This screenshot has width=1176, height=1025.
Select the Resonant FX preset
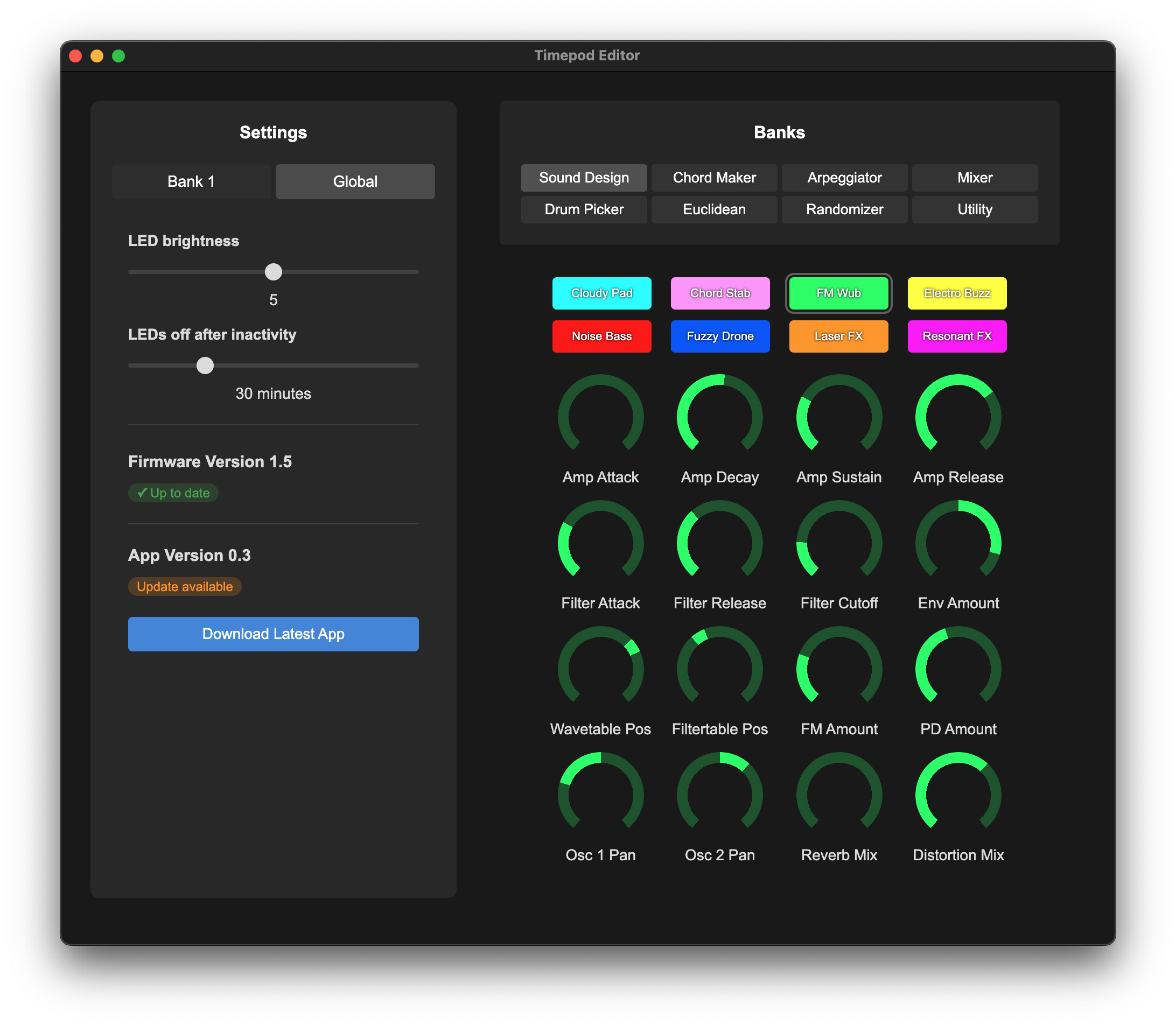956,336
